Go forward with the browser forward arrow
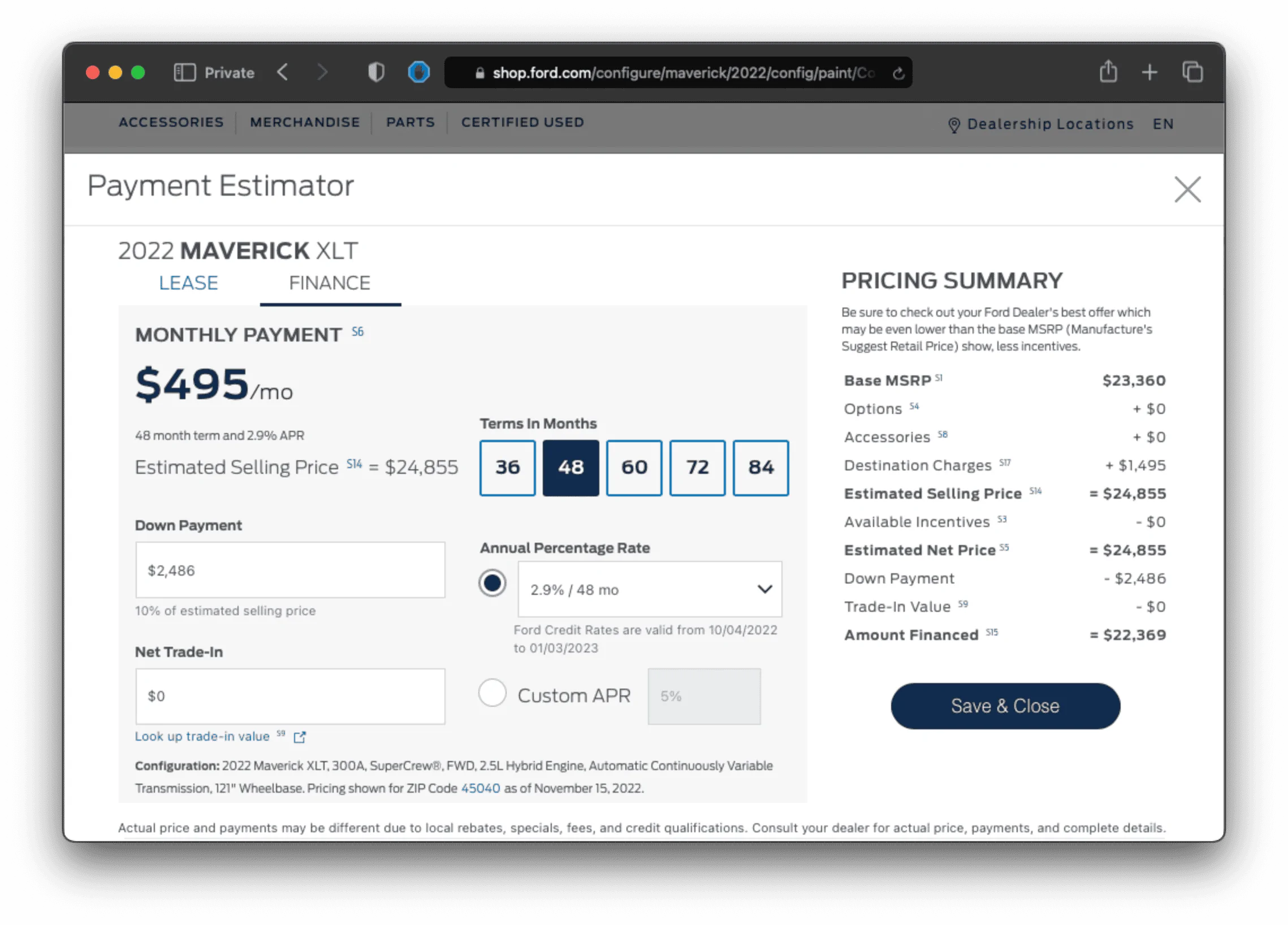This screenshot has width=1288, height=925. point(322,72)
